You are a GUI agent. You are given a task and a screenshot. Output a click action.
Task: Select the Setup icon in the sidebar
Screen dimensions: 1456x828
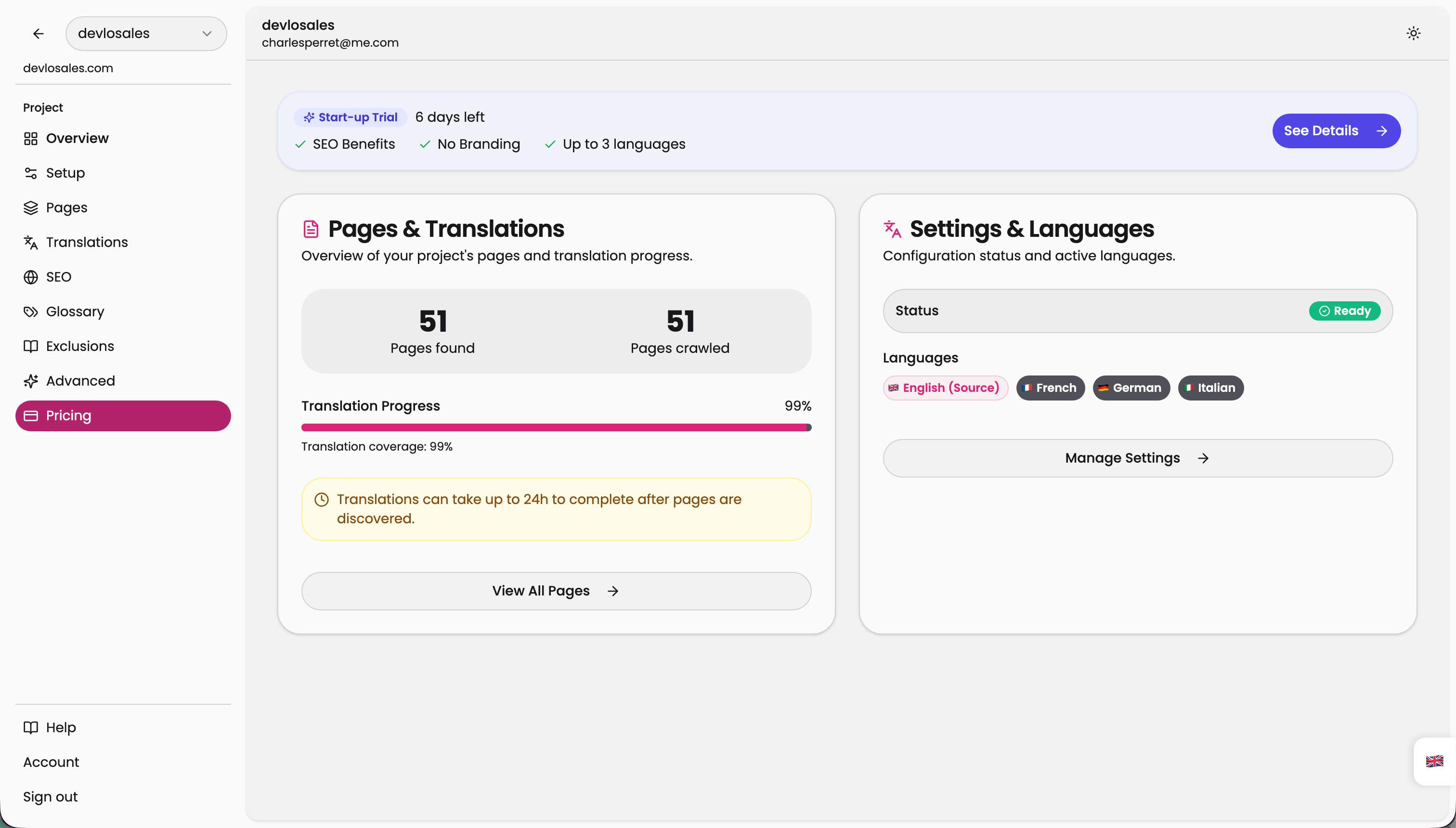[x=31, y=173]
